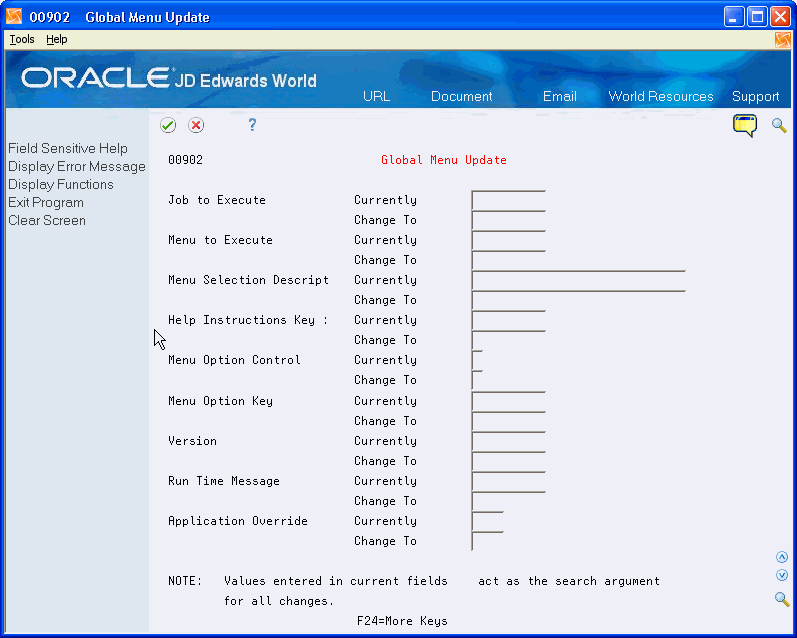Focus Application Override Currently field

(487, 521)
